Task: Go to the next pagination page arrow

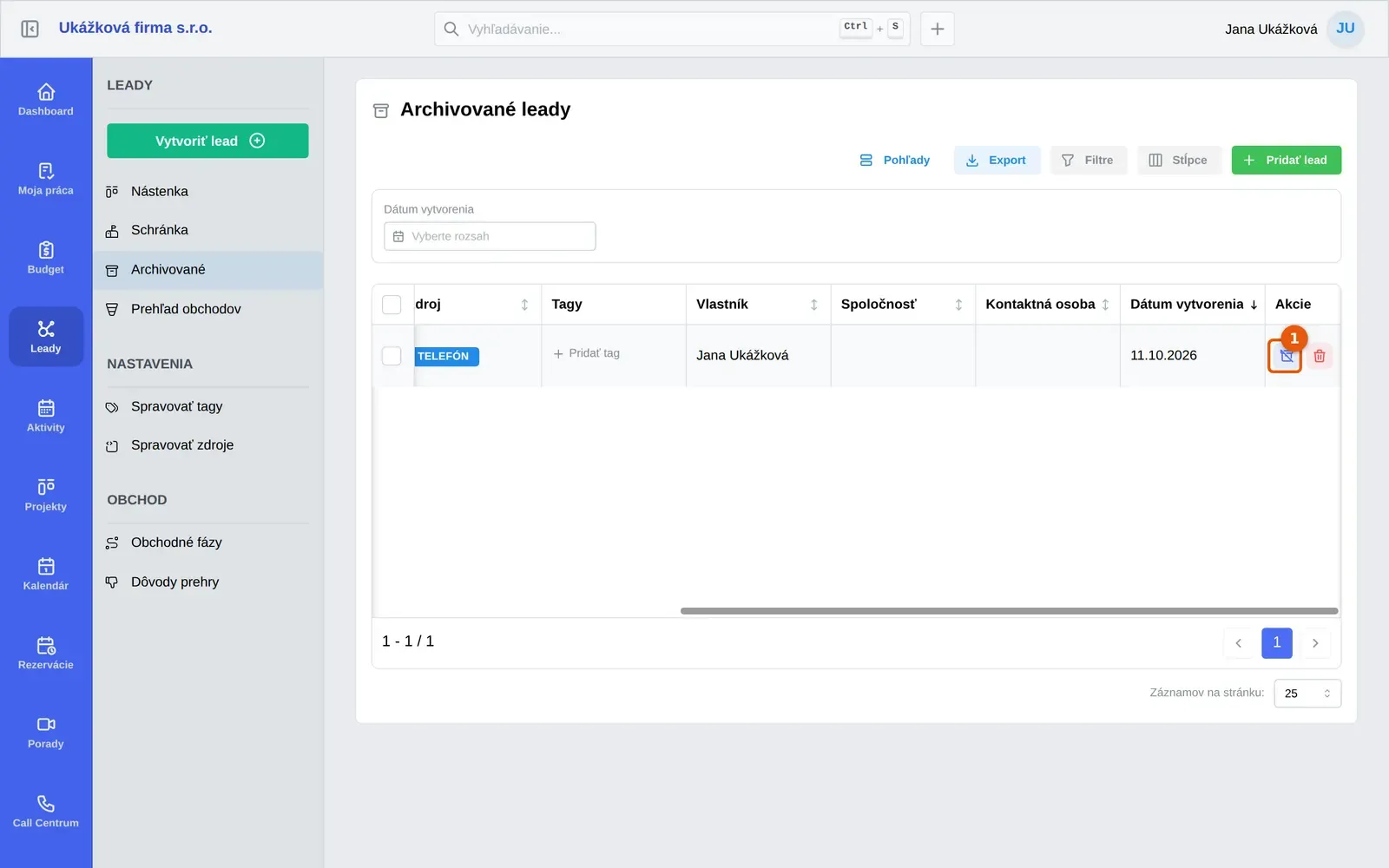Action: click(1315, 643)
